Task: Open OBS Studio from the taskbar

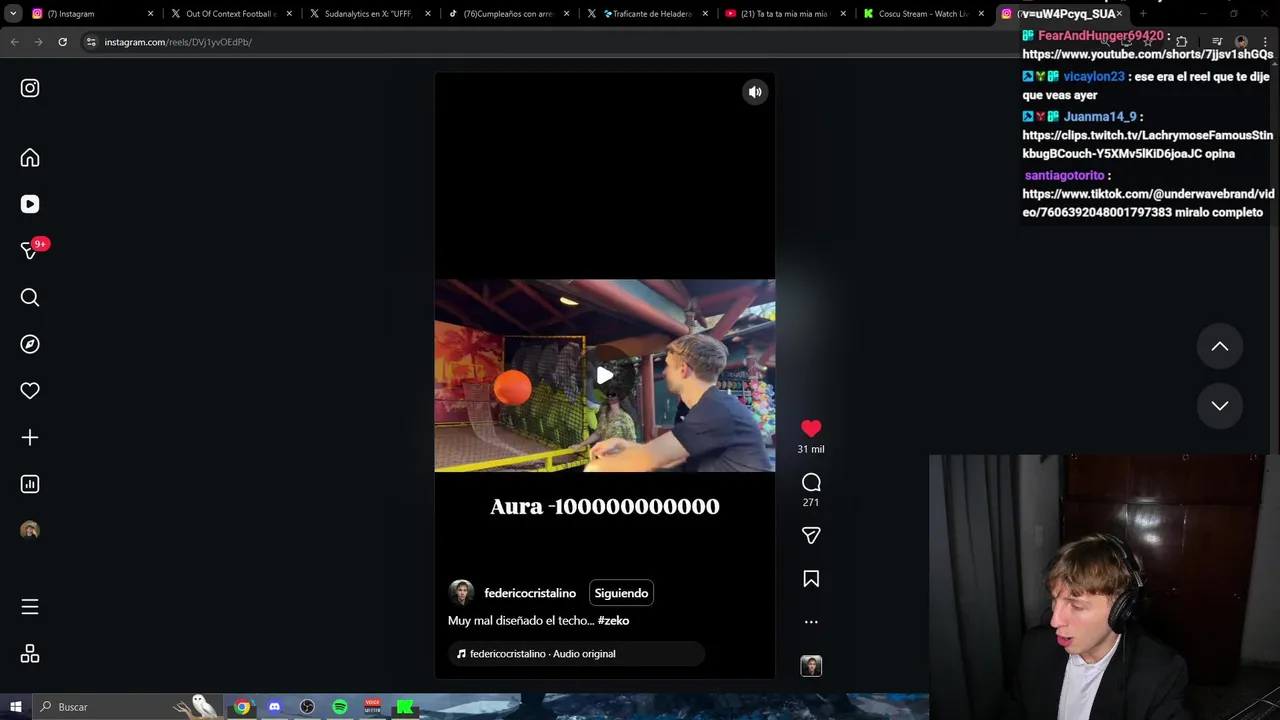Action: [307, 707]
